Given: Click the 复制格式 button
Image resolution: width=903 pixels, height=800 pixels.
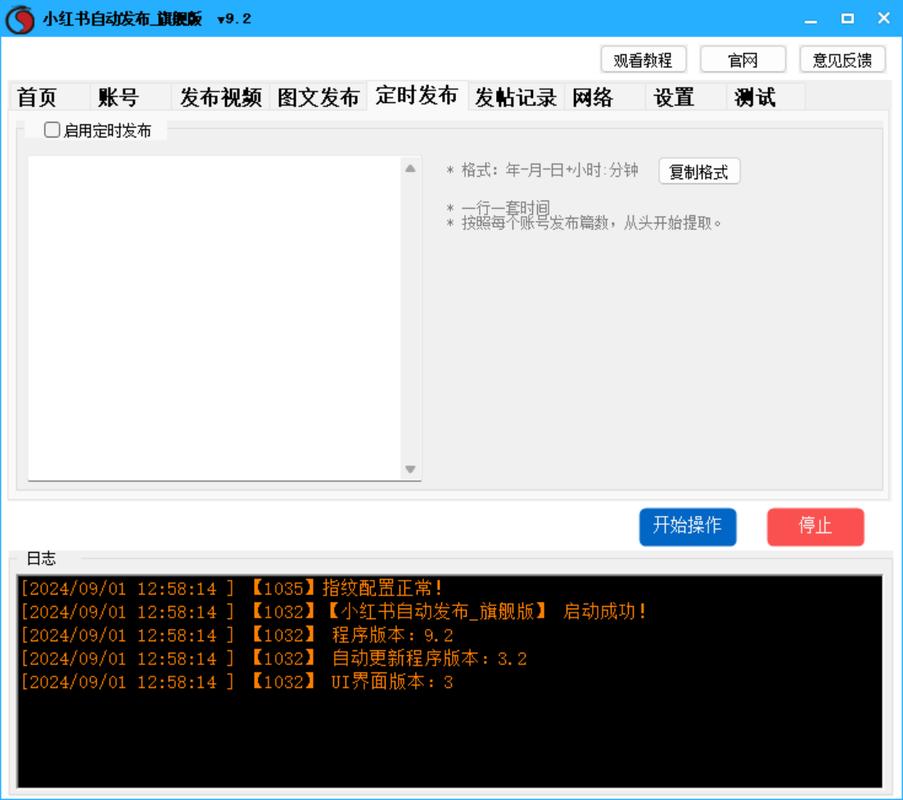Looking at the screenshot, I should pos(699,172).
